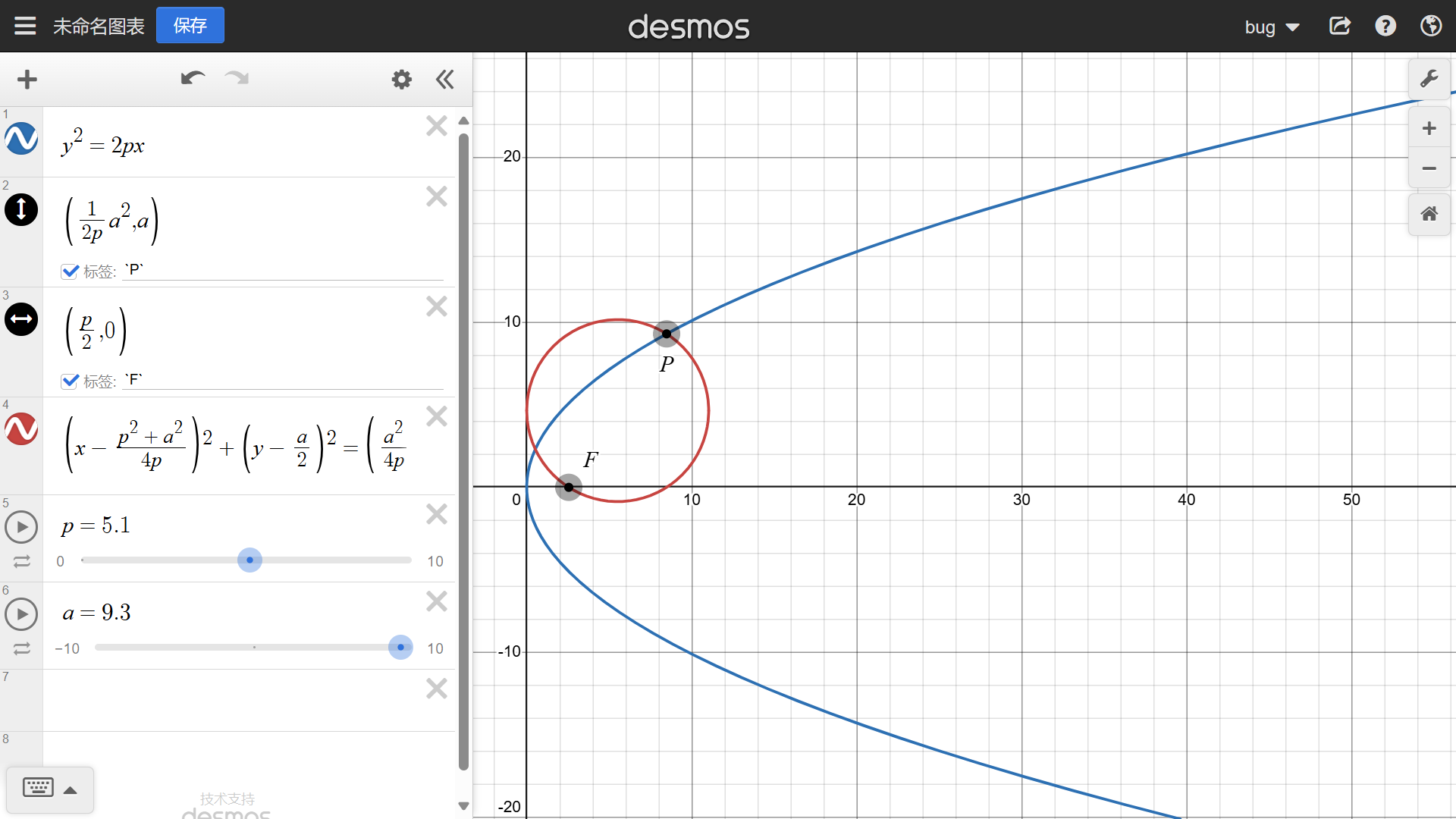This screenshot has width=1456, height=819.
Task: Open the hamburger main menu
Action: [x=25, y=27]
